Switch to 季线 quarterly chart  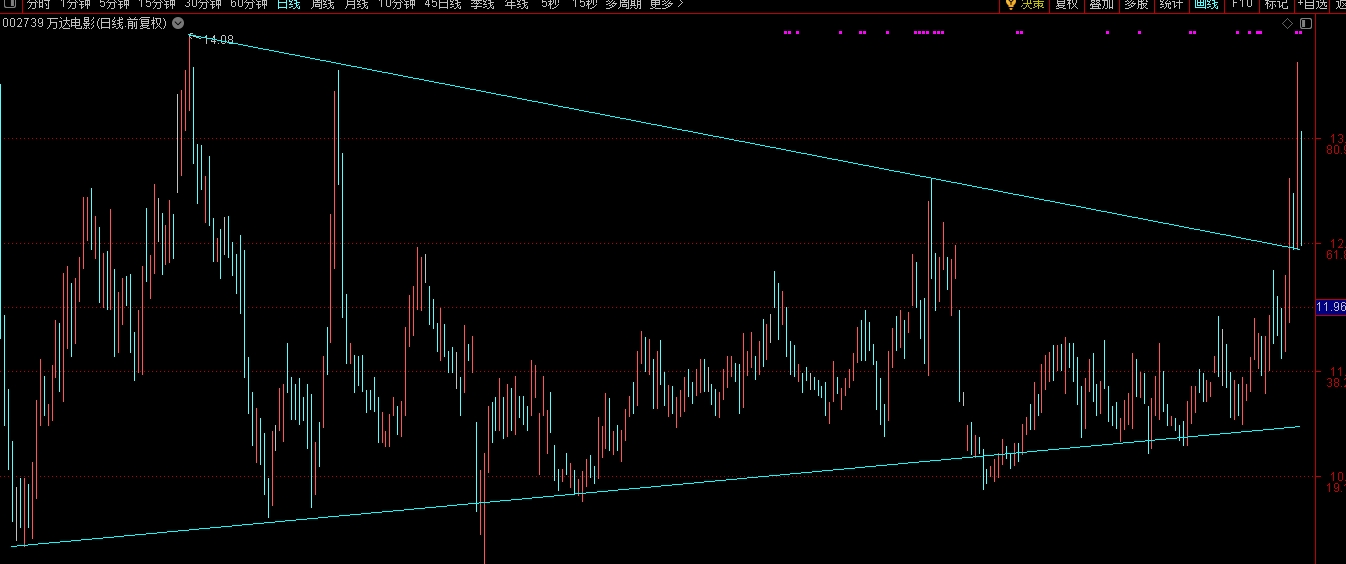pyautogui.click(x=482, y=4)
